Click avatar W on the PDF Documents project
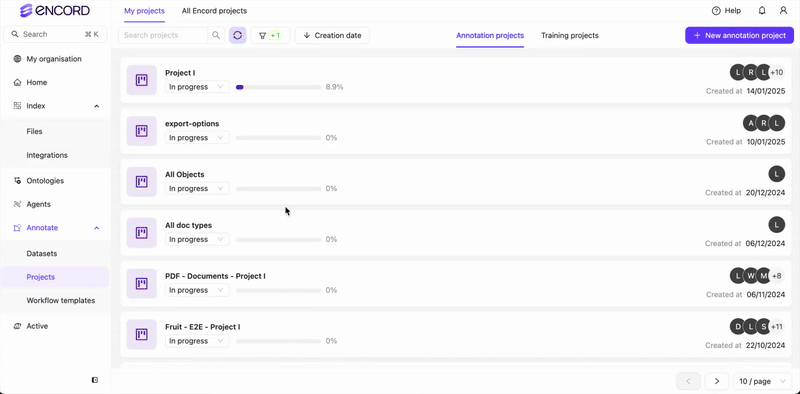800x394 pixels. click(751, 276)
